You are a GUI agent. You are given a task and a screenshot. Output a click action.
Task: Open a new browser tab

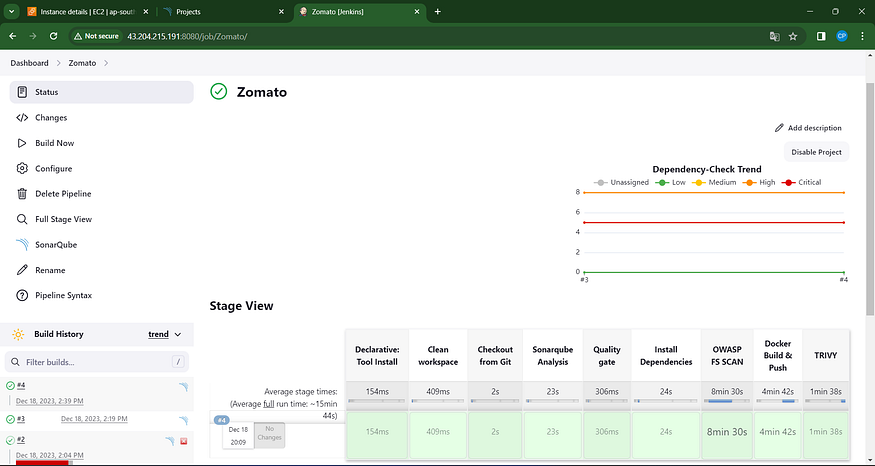pyautogui.click(x=438, y=12)
